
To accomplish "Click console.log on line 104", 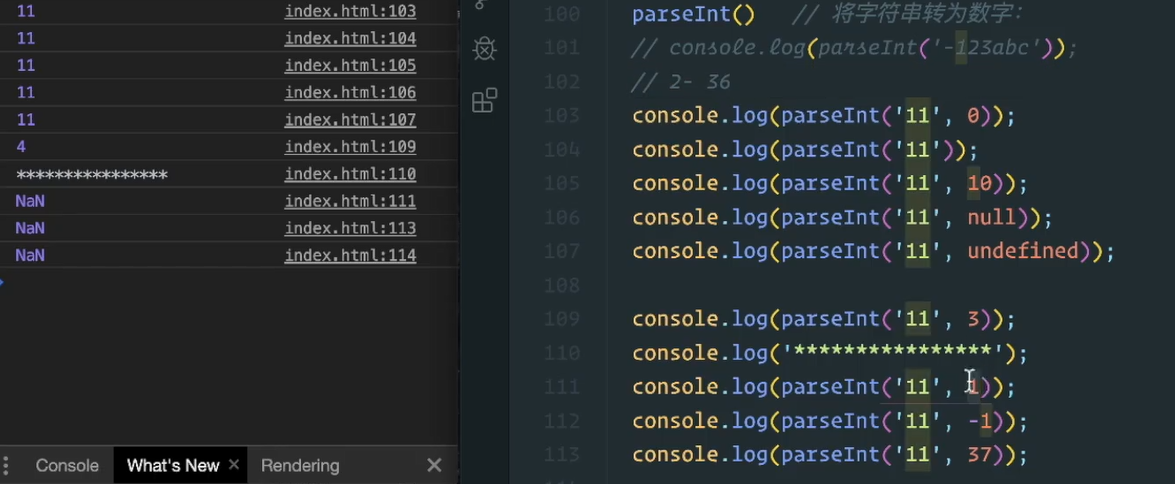I will point(700,150).
